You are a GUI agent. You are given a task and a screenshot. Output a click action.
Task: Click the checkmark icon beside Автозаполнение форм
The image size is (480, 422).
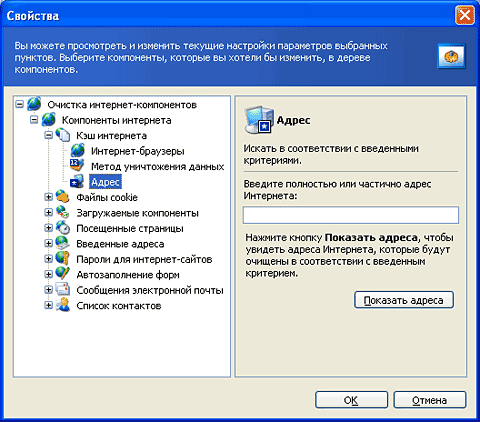click(63, 274)
